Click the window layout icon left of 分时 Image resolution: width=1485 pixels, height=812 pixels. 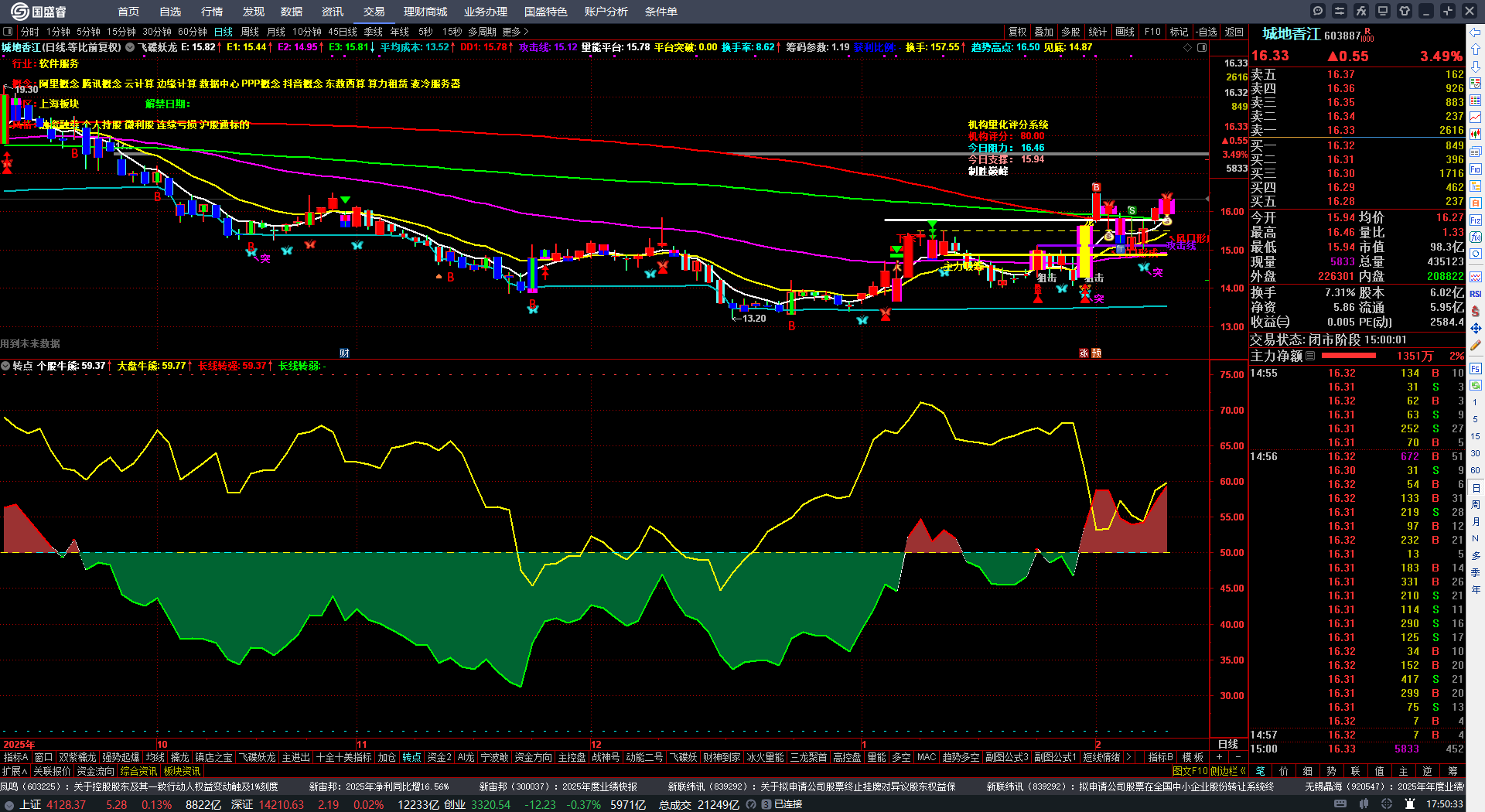click(9, 32)
